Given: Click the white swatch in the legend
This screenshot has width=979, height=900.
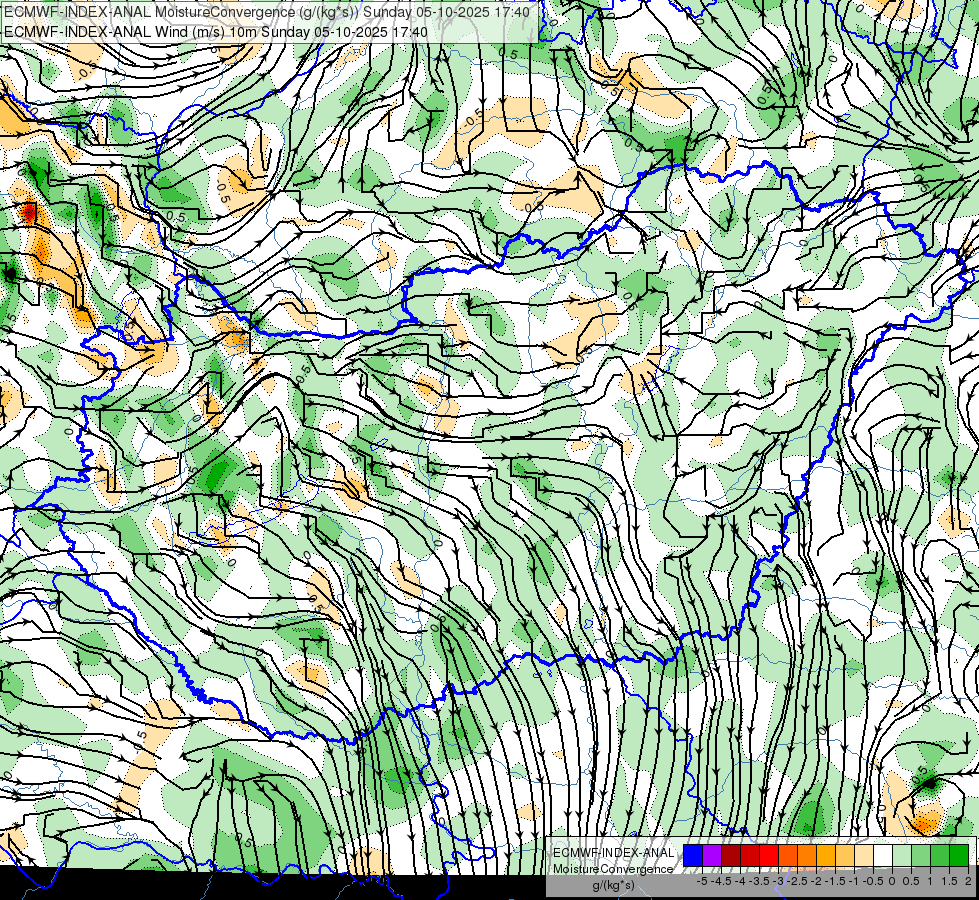Looking at the screenshot, I should click(883, 855).
